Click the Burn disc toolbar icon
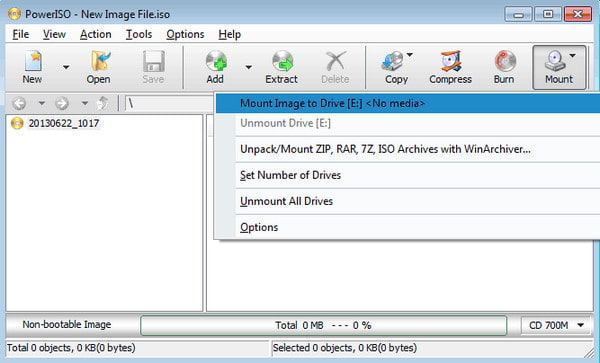Viewport: 600px width, 363px height. point(505,61)
